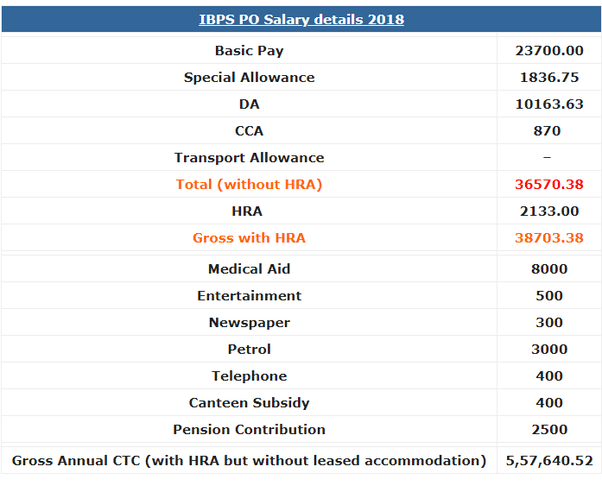
Task: Click the Telephone row label
Action: click(x=249, y=376)
